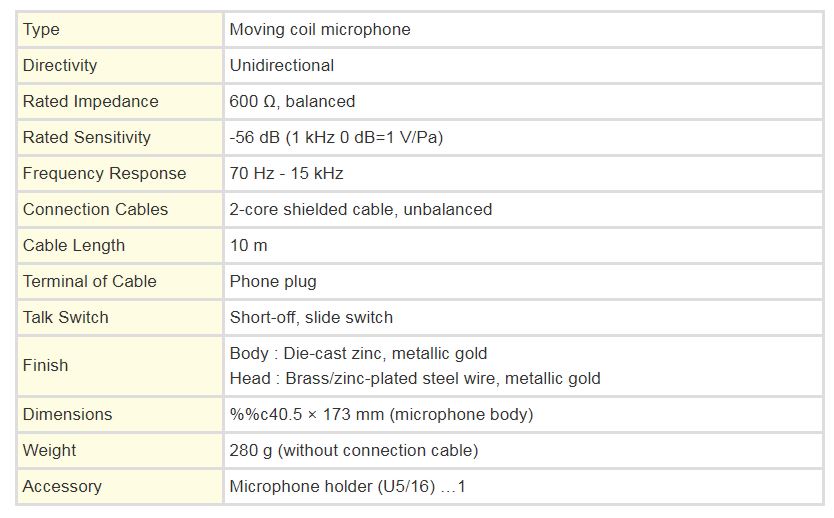Select the Microphone holder accessory value
Viewport: 834px width, 518px height.
(347, 486)
